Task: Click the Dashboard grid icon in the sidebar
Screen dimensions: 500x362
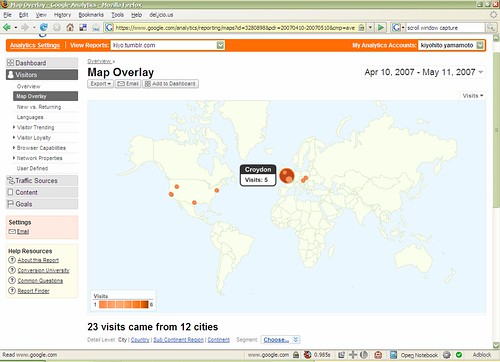Action: pyautogui.click(x=10, y=63)
